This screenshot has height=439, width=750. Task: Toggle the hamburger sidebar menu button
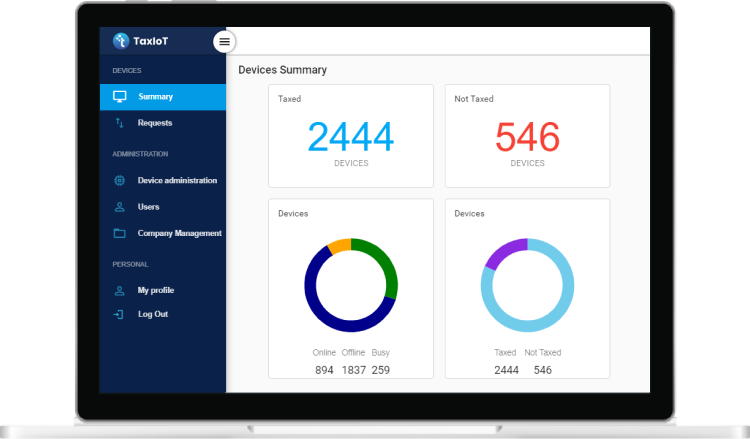pos(224,42)
